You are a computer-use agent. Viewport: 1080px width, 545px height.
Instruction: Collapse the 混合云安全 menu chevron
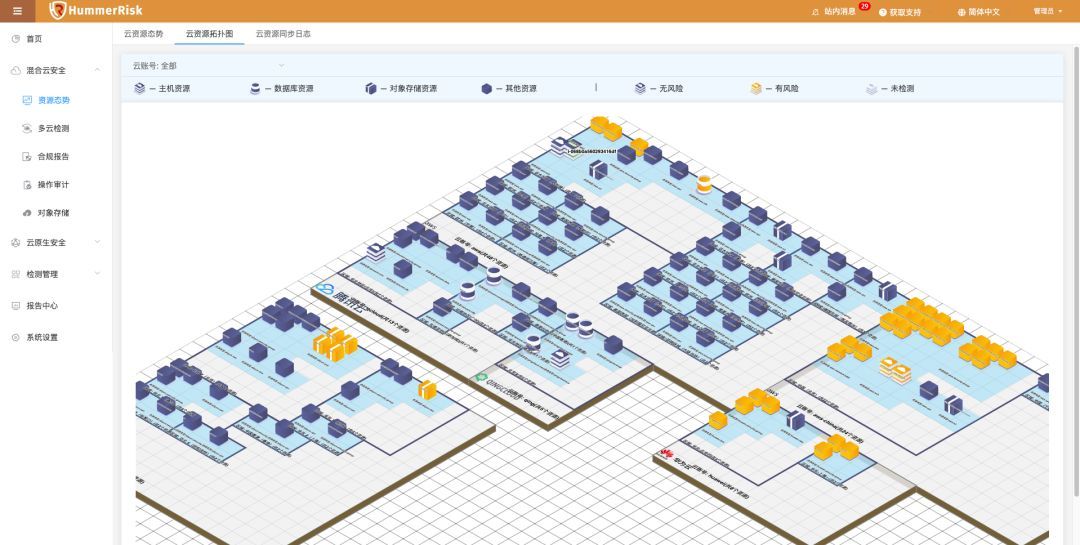[97, 70]
